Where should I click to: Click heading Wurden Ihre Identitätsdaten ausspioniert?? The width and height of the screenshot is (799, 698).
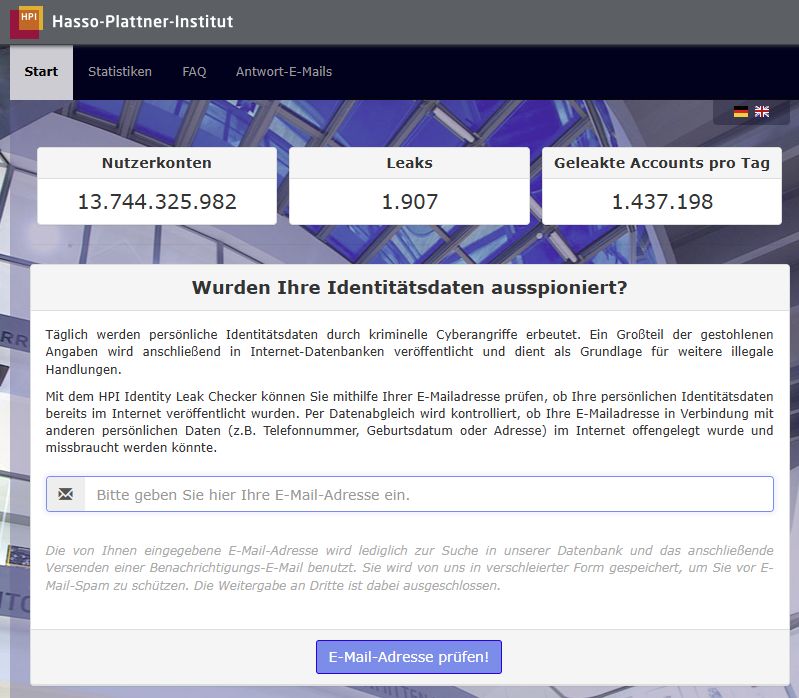point(410,288)
